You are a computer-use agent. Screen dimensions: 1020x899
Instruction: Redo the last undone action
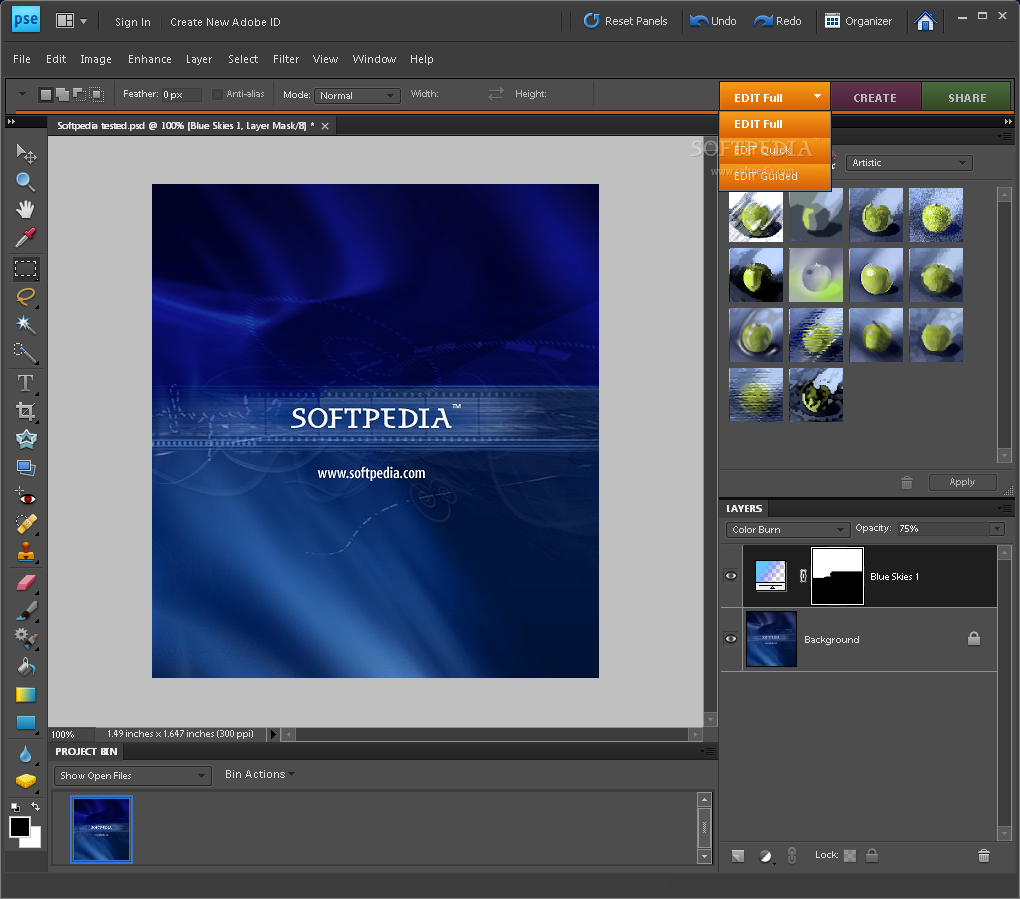tap(778, 21)
